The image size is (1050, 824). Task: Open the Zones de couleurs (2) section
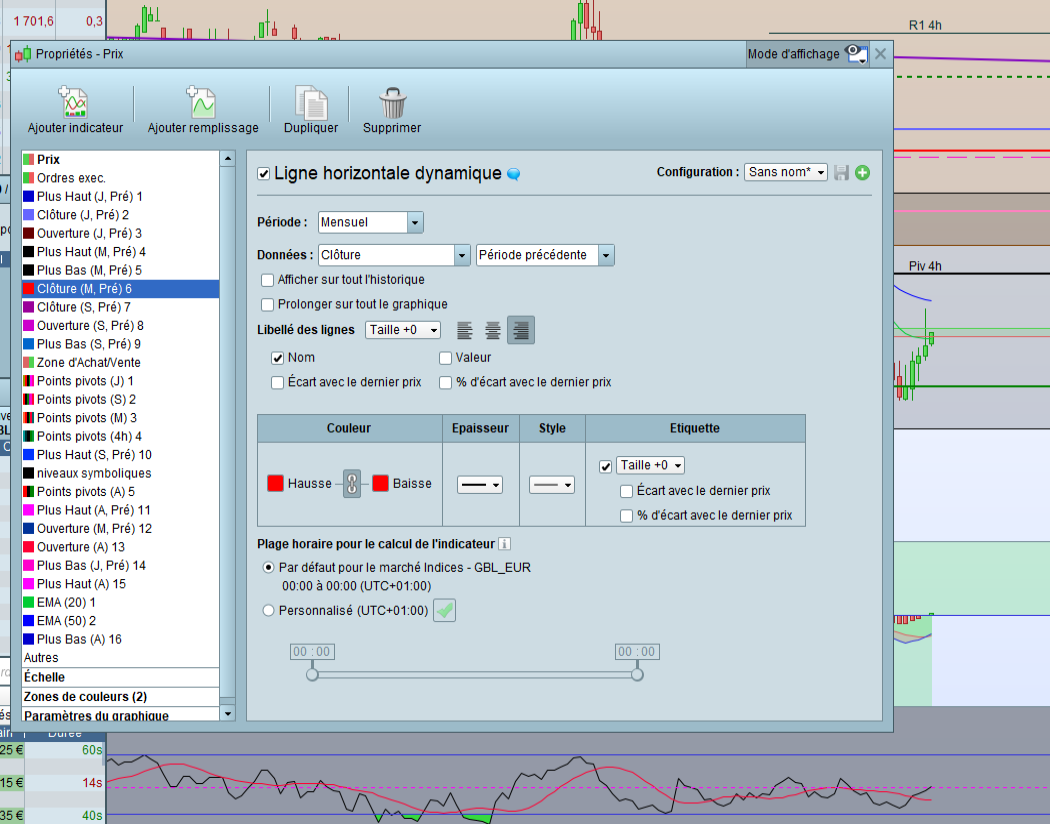point(85,696)
